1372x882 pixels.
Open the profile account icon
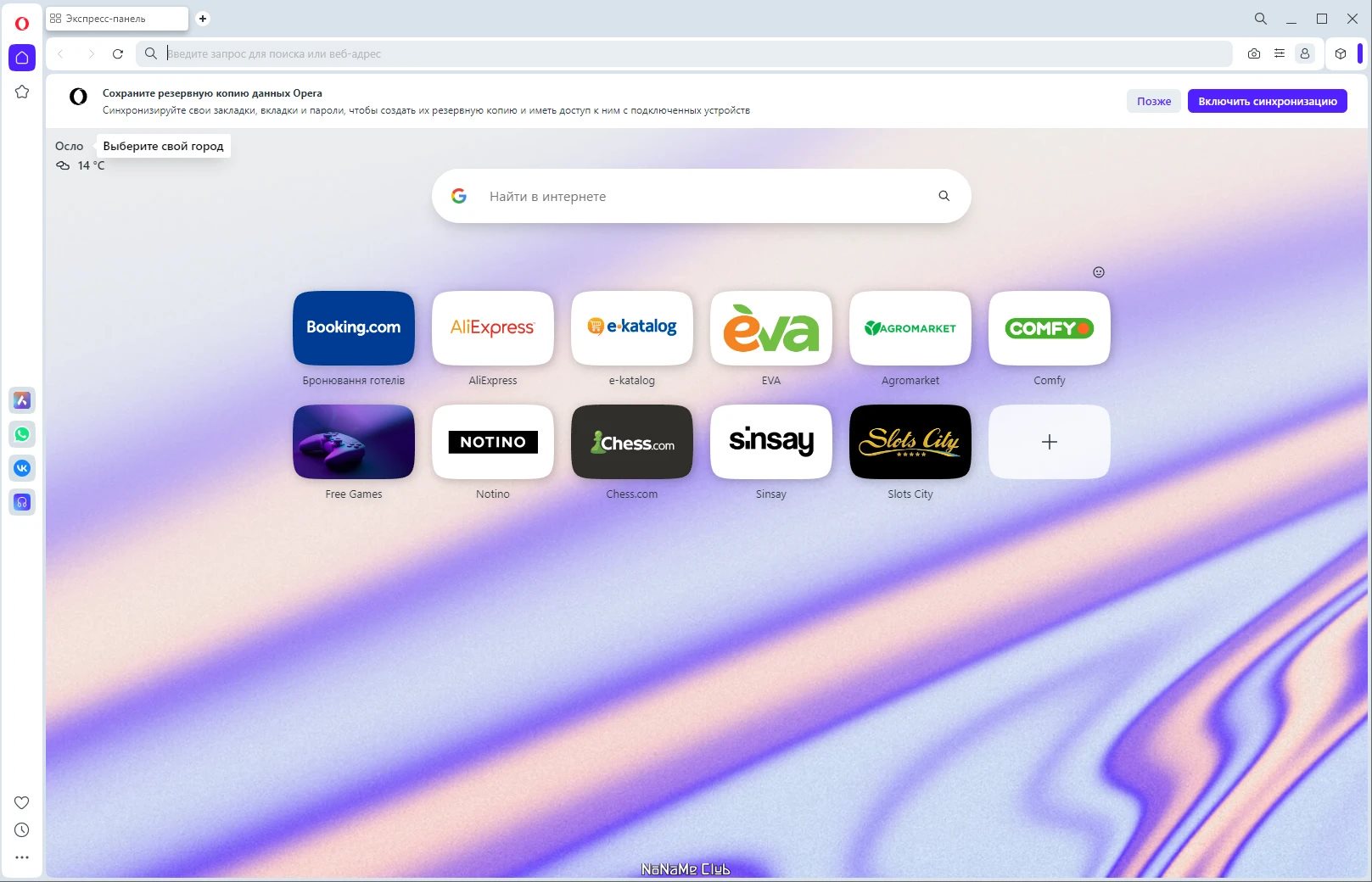pos(1305,53)
